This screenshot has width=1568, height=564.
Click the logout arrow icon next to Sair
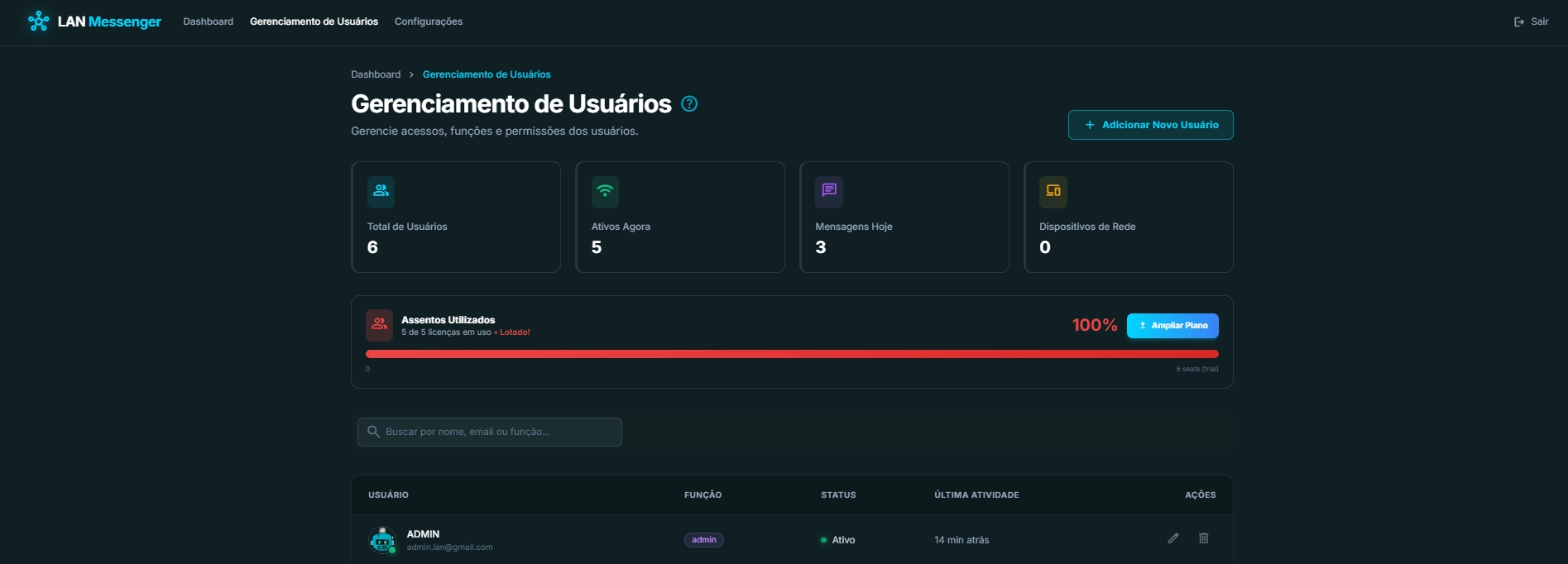coord(1519,22)
